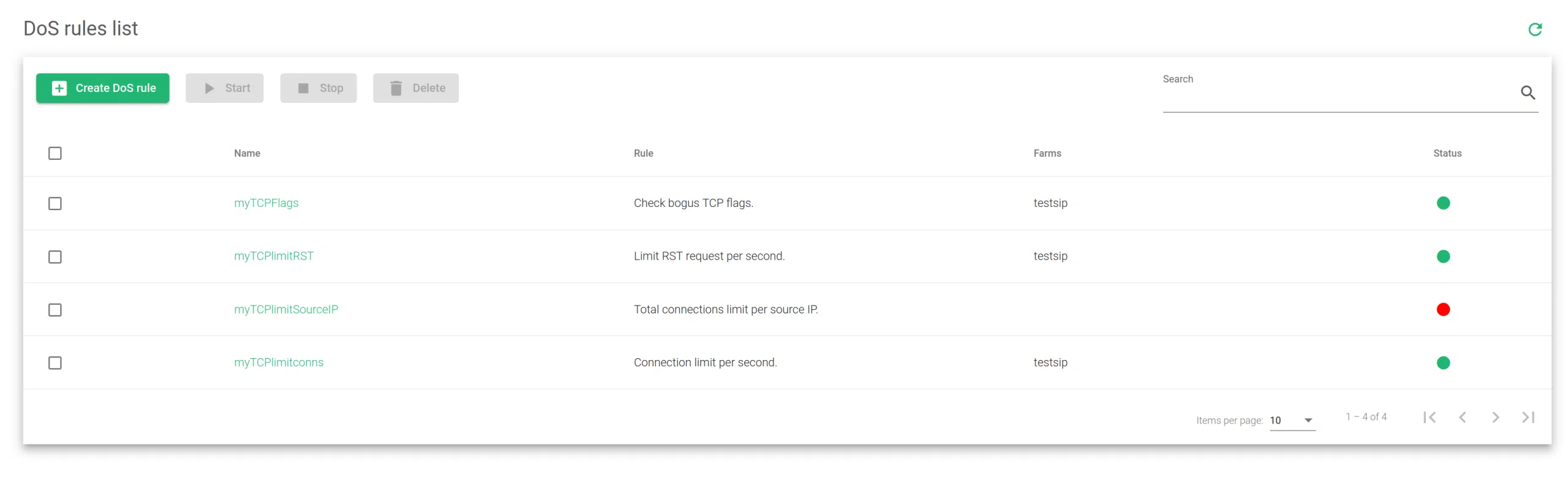Click the green status dot for myTCPFlags
This screenshot has height=480, width=1568.
[x=1442, y=203]
